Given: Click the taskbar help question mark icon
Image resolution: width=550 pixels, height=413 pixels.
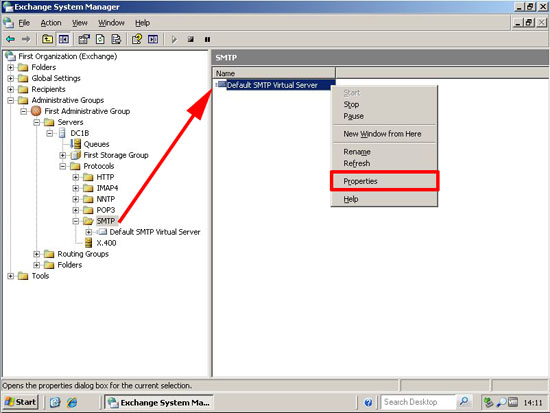Looking at the screenshot, I should (x=368, y=402).
